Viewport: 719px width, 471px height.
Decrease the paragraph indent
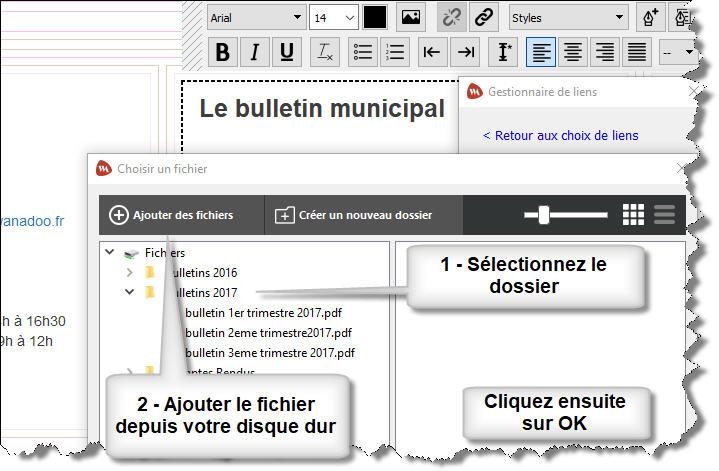432,52
